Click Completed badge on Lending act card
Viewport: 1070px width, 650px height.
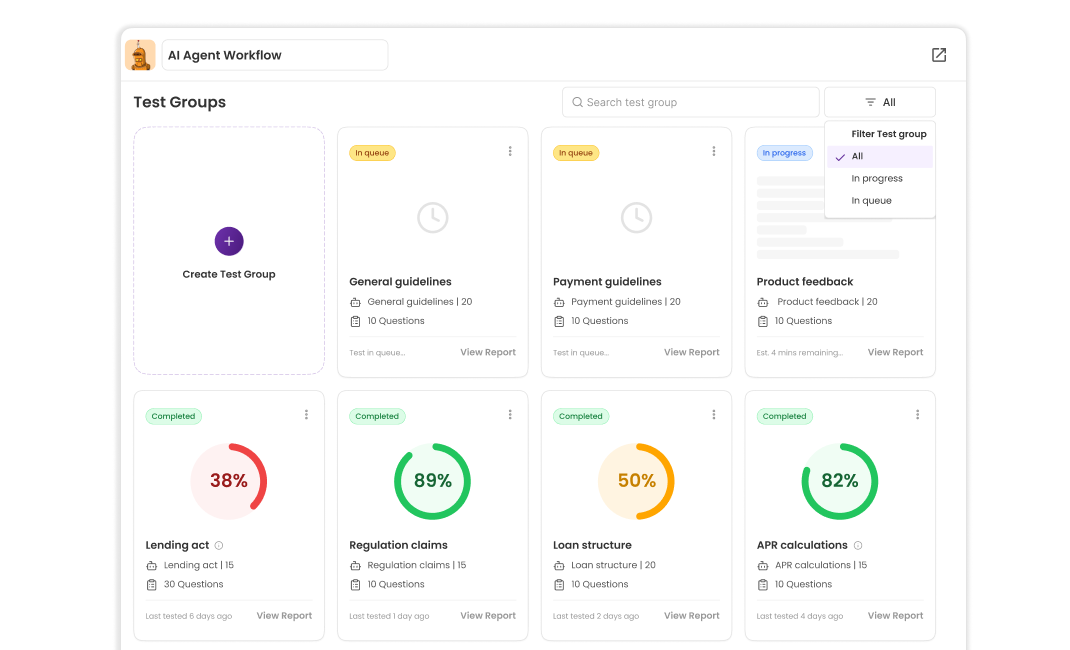(173, 416)
